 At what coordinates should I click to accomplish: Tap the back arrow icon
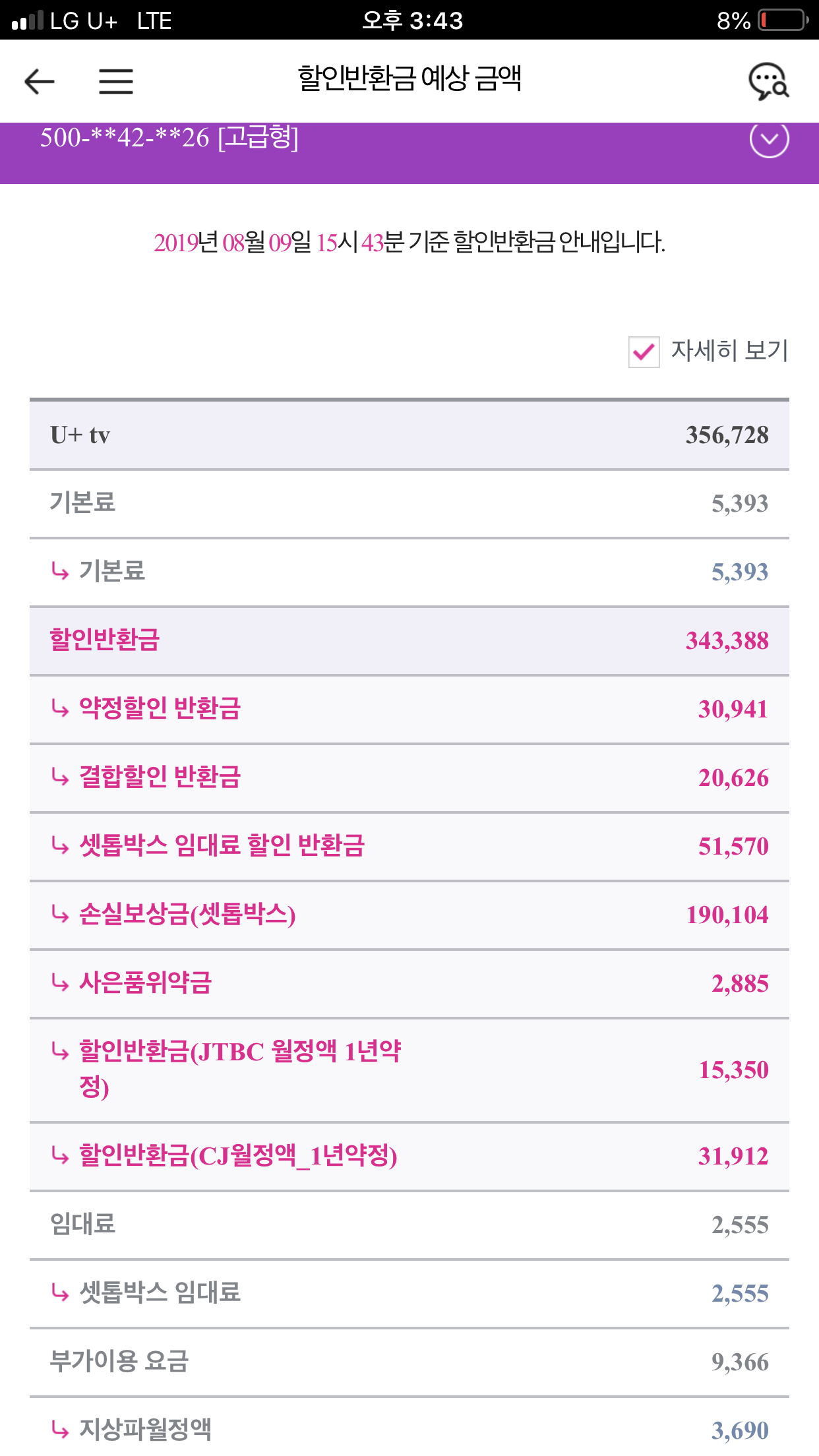click(40, 82)
